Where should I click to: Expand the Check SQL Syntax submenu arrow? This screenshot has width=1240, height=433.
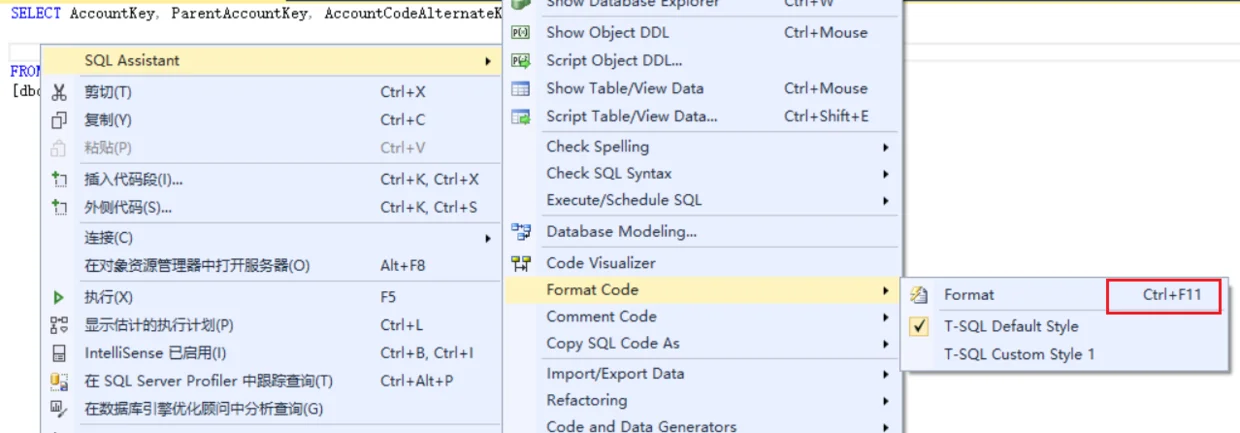click(886, 174)
